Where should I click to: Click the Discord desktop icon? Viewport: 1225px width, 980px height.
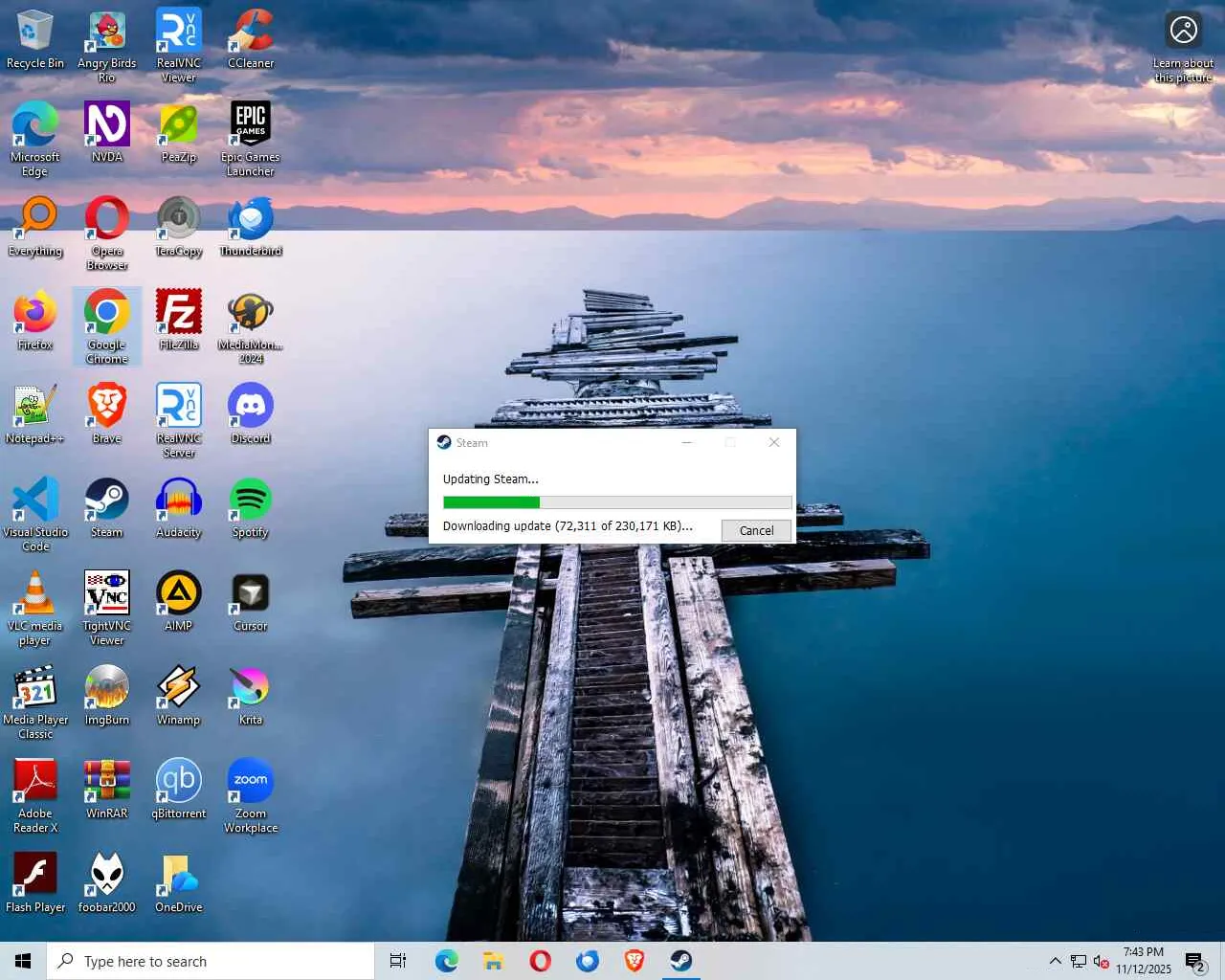point(251,414)
